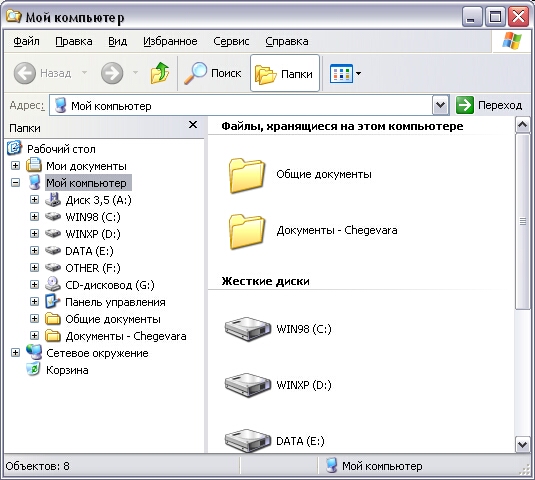Expand WINXP (D:) tree node
The height and width of the screenshot is (480, 535).
(34, 234)
